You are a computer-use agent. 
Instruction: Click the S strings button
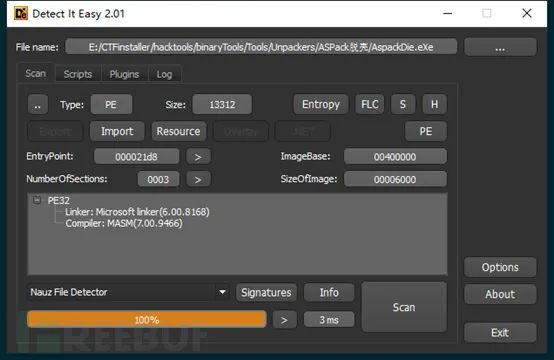coord(403,104)
